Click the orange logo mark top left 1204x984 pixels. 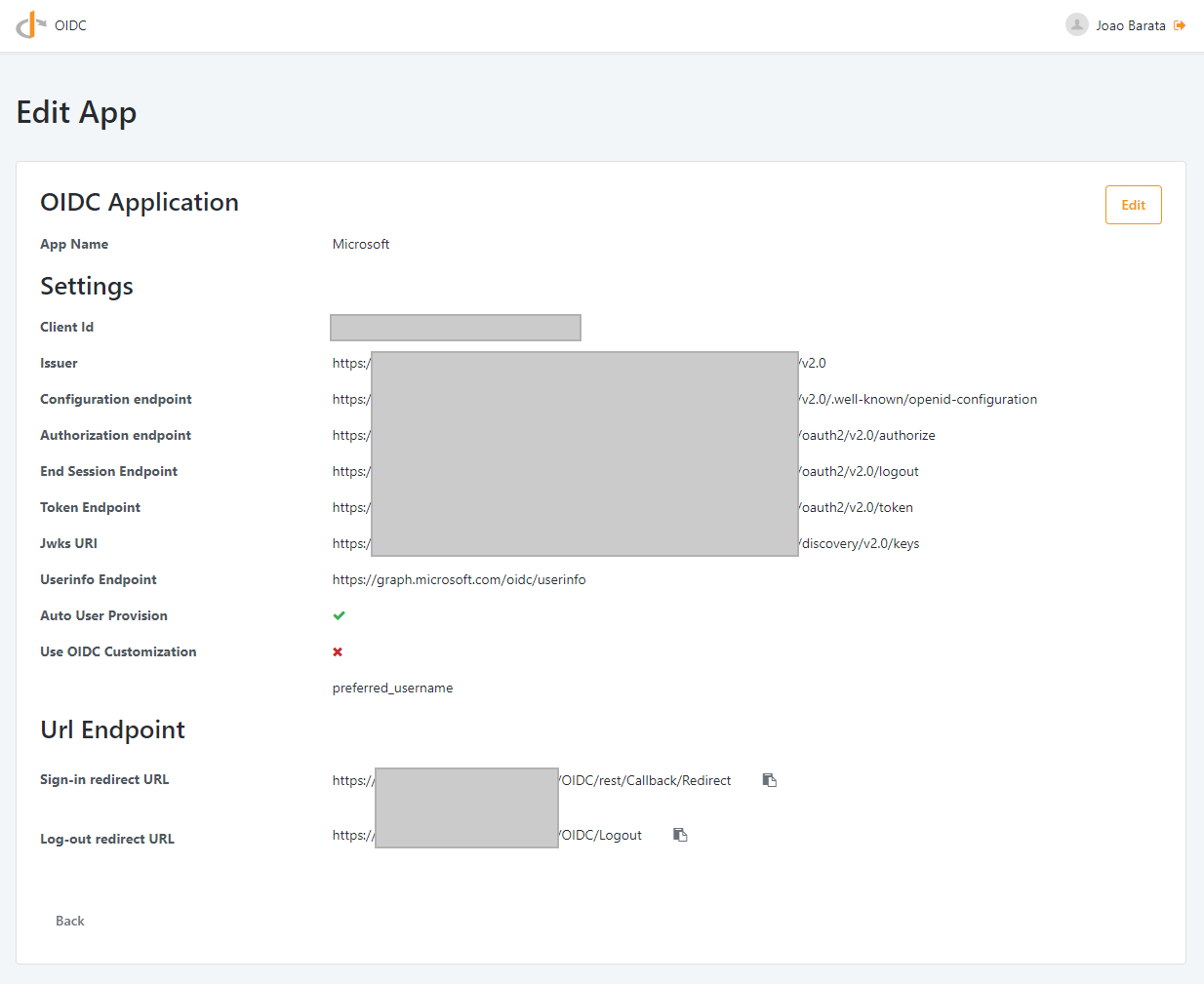[x=27, y=24]
